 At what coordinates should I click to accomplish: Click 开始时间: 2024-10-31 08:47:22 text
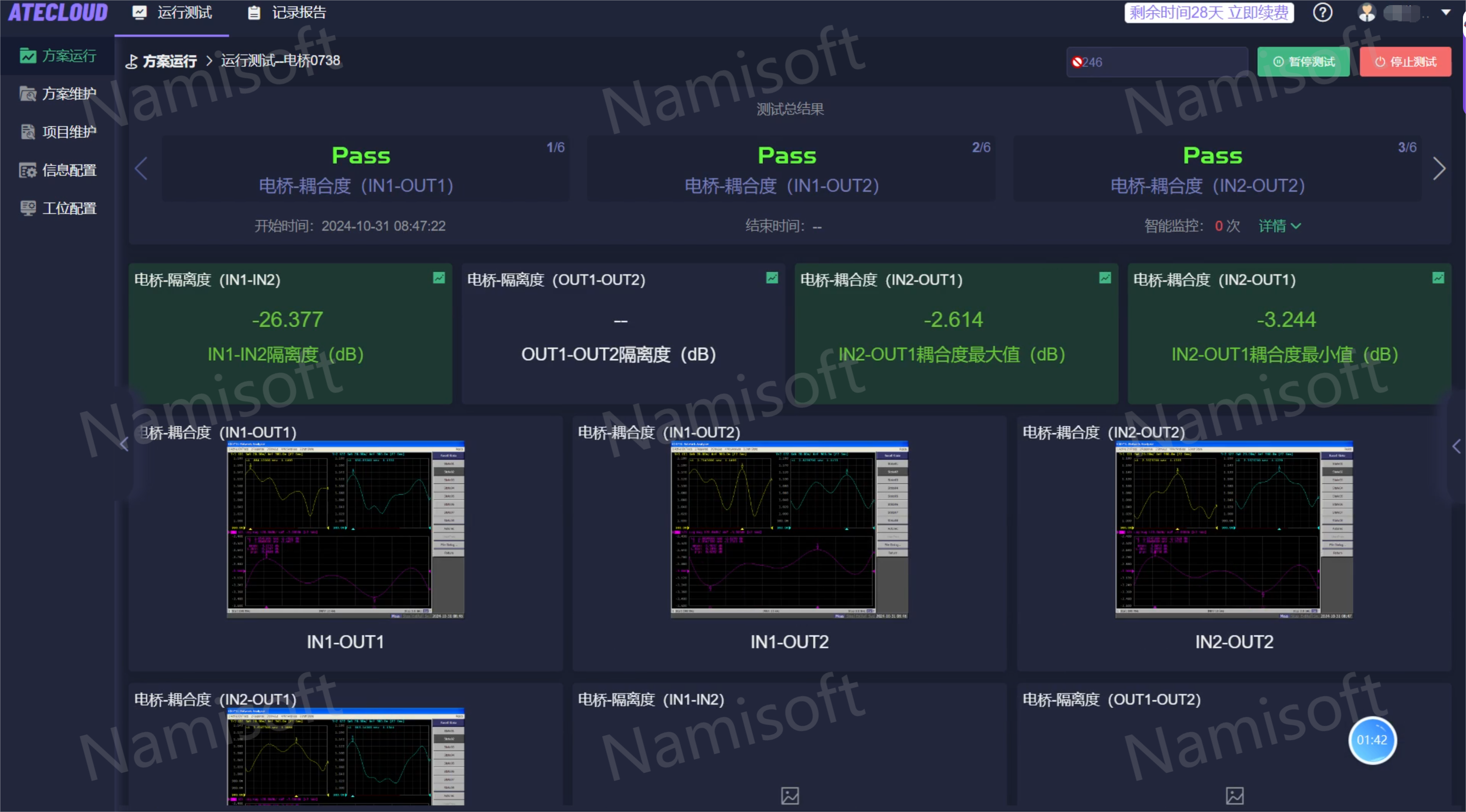350,226
